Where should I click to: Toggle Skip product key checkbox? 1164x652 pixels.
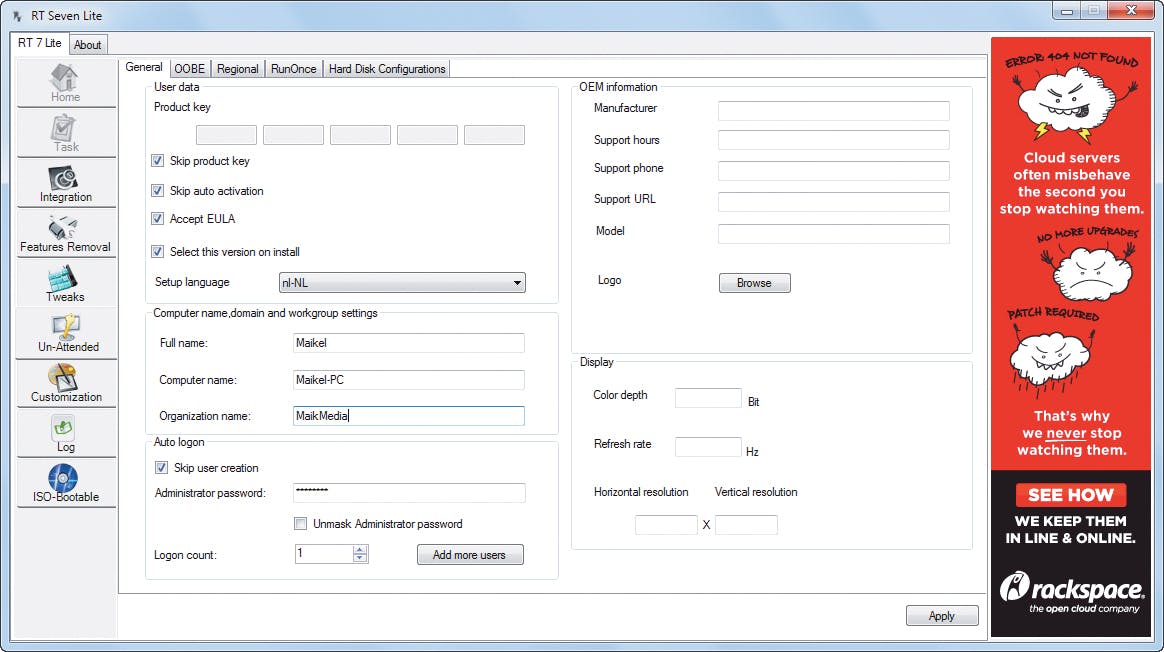157,160
